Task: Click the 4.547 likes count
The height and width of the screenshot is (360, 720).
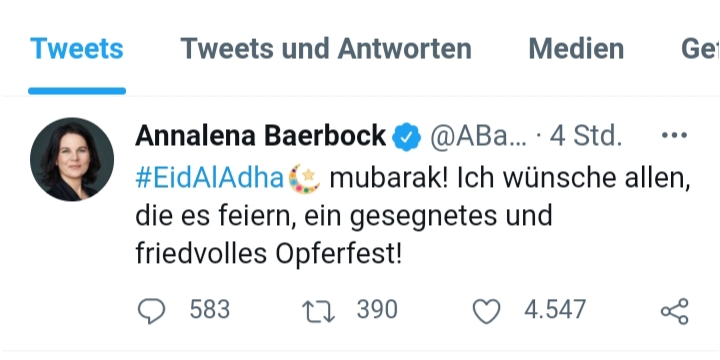Action: (x=555, y=309)
